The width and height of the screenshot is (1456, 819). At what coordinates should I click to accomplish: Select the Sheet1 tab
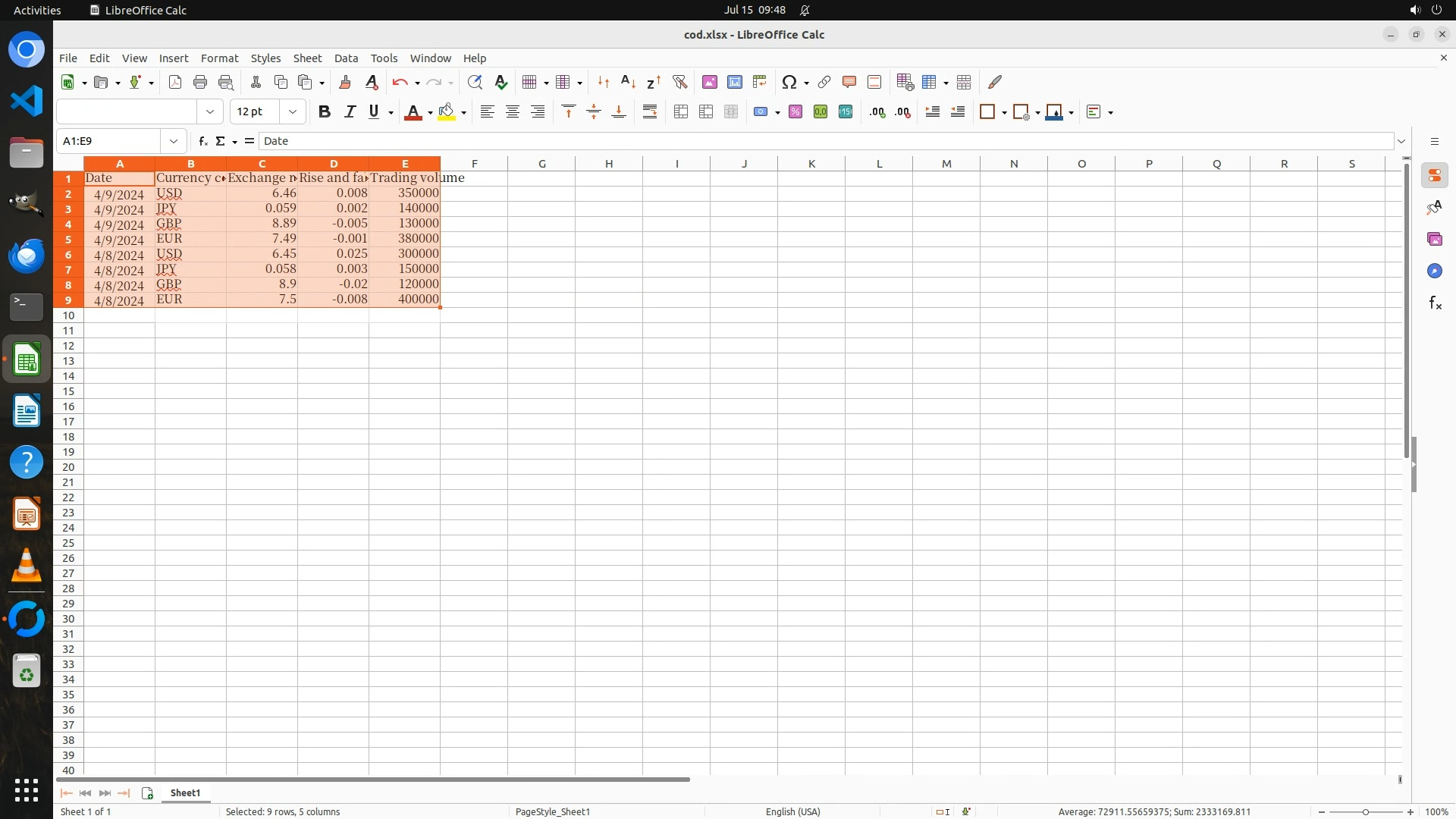click(x=185, y=792)
